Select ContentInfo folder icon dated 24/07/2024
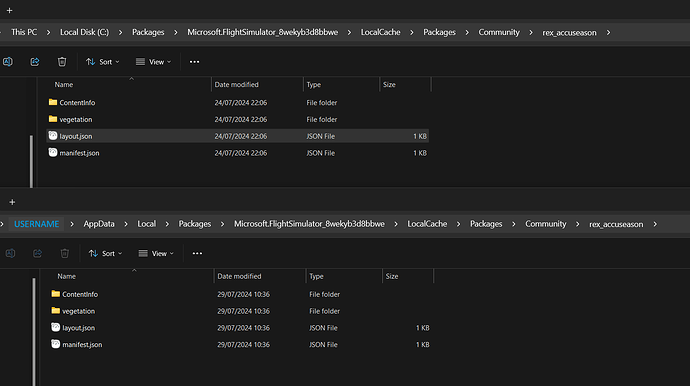 [53, 102]
